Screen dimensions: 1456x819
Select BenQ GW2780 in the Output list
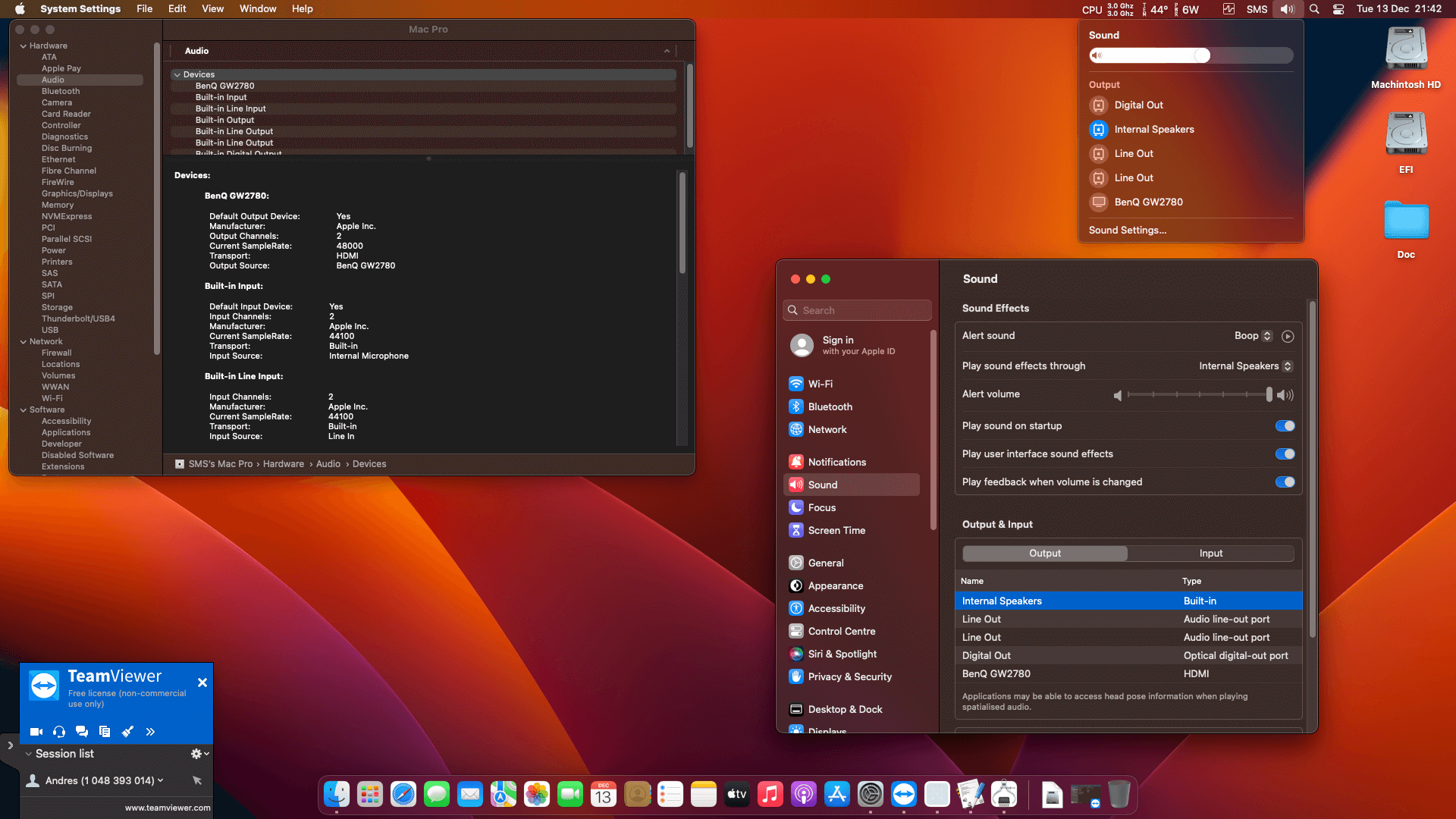pyautogui.click(x=996, y=673)
